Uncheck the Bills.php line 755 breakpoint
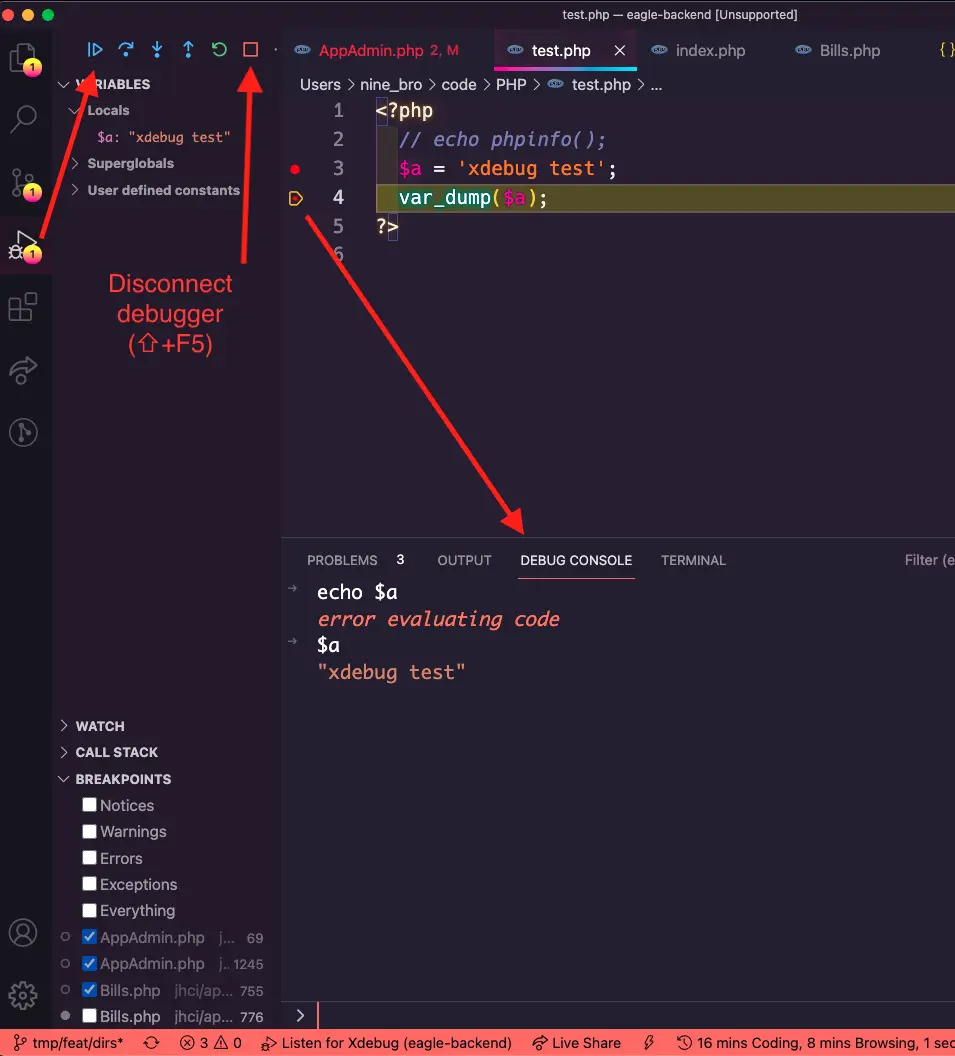The width and height of the screenshot is (955, 1056). (89, 989)
